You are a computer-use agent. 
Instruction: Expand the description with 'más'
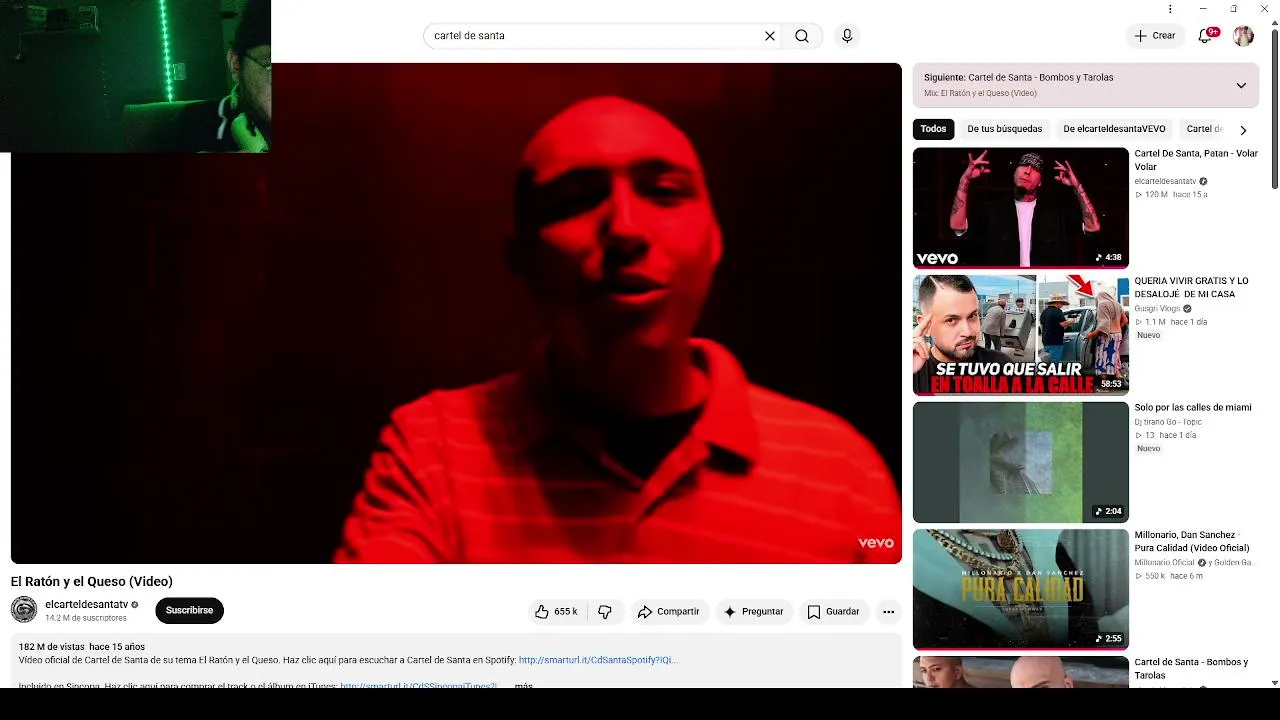(x=524, y=686)
